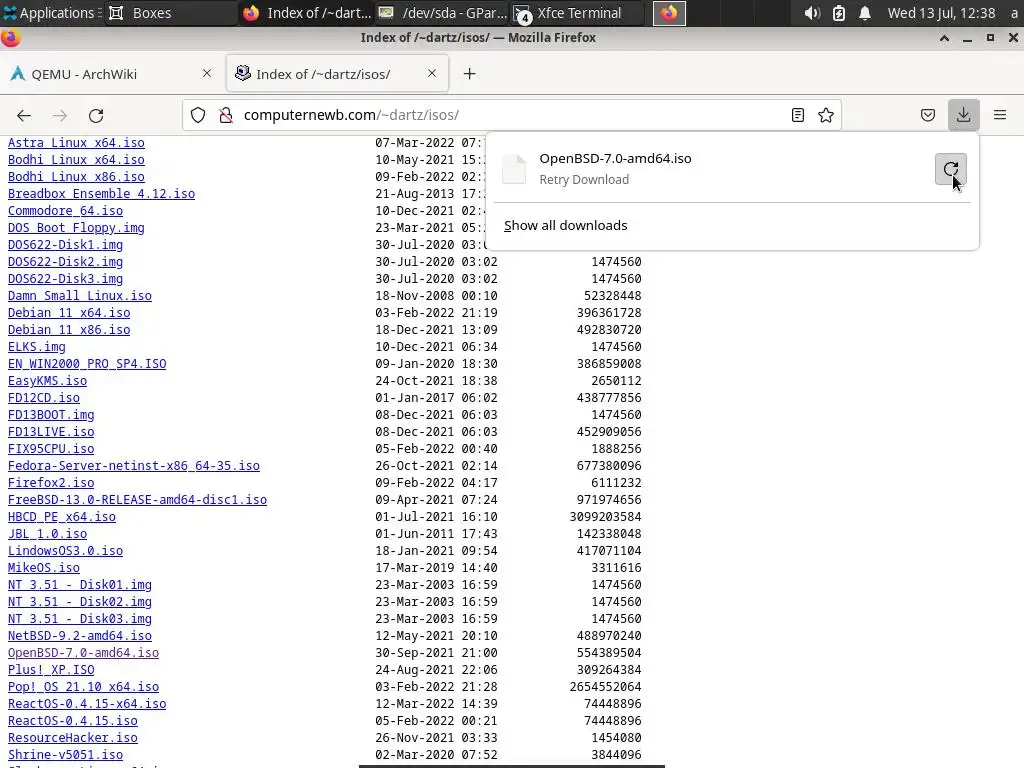The image size is (1024, 768).
Task: Switch to the QEMU - ArchWiki tab
Action: tap(111, 74)
